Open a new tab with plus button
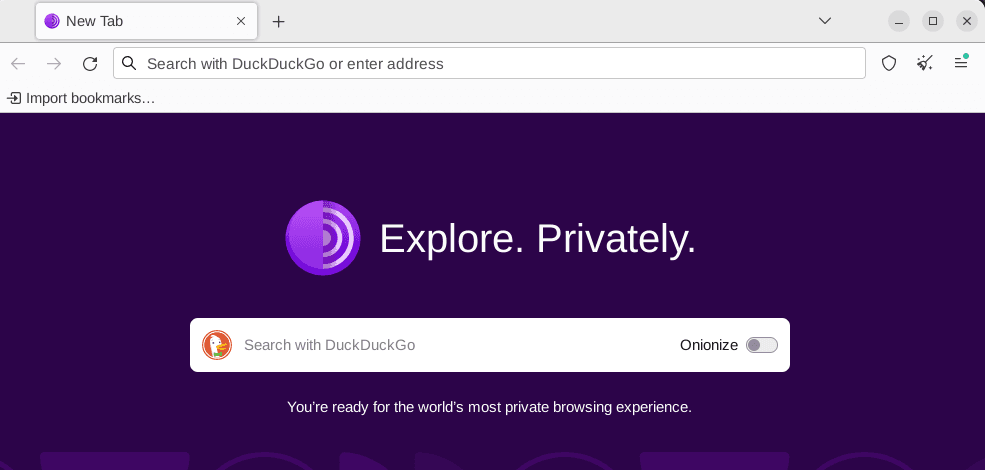 tap(278, 21)
